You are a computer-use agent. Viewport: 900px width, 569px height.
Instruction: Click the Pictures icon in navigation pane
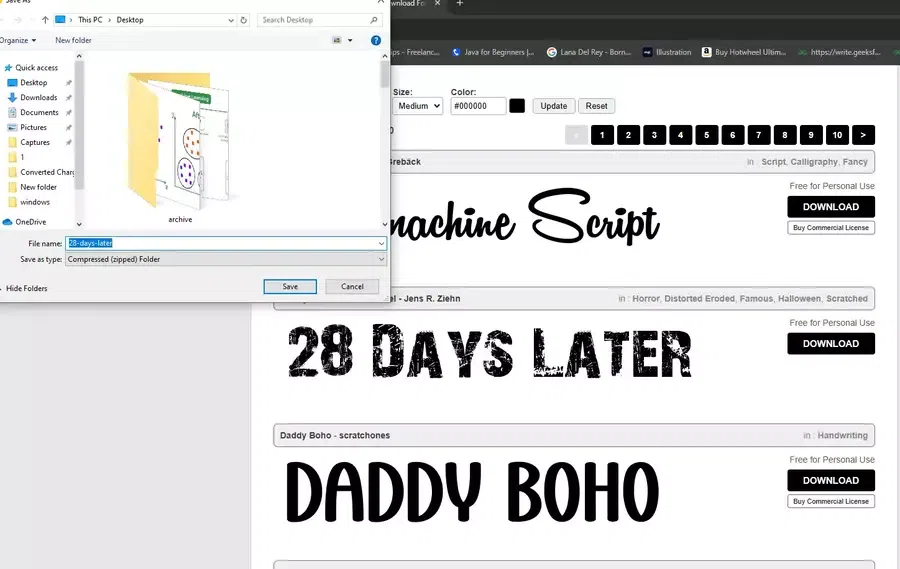point(12,127)
